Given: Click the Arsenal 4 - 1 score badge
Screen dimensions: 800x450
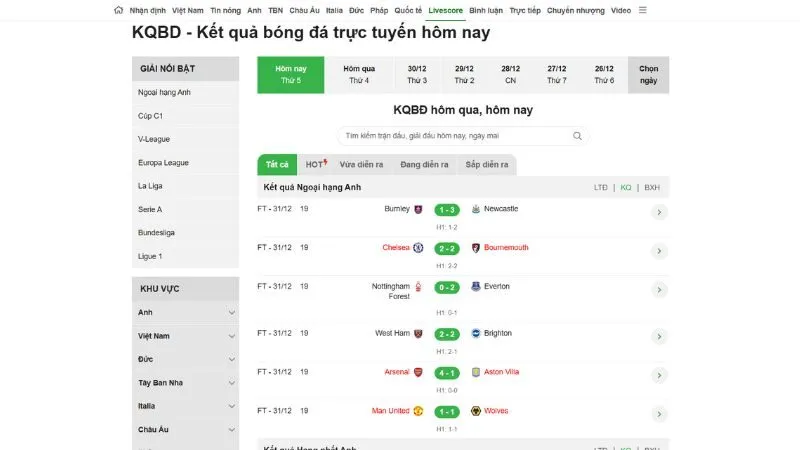Looking at the screenshot, I should [447, 373].
